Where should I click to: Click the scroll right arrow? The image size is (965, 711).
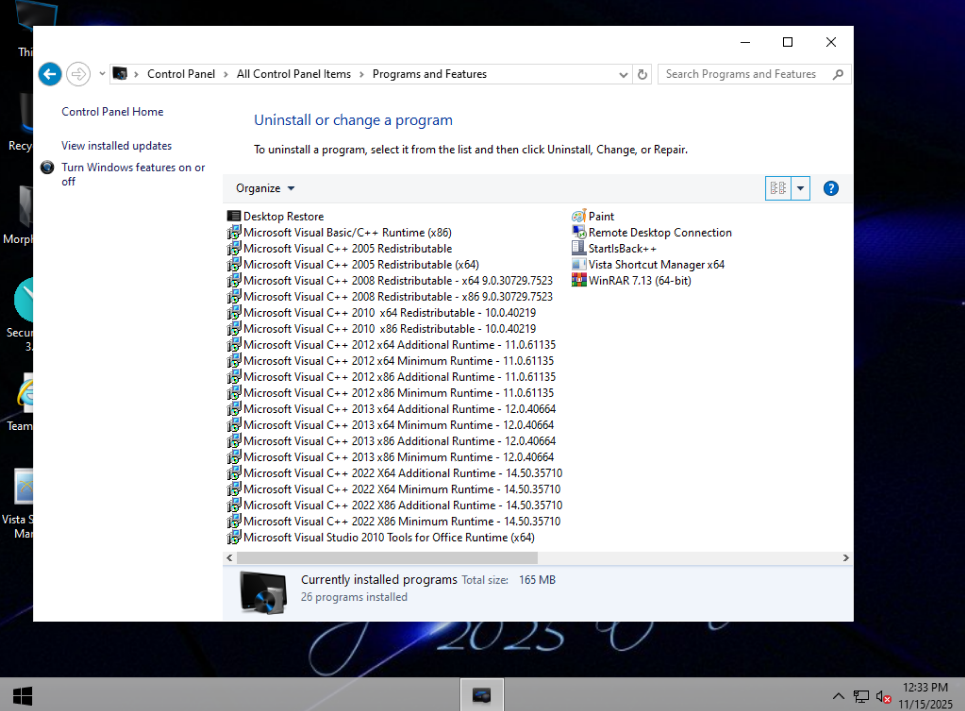pos(846,558)
